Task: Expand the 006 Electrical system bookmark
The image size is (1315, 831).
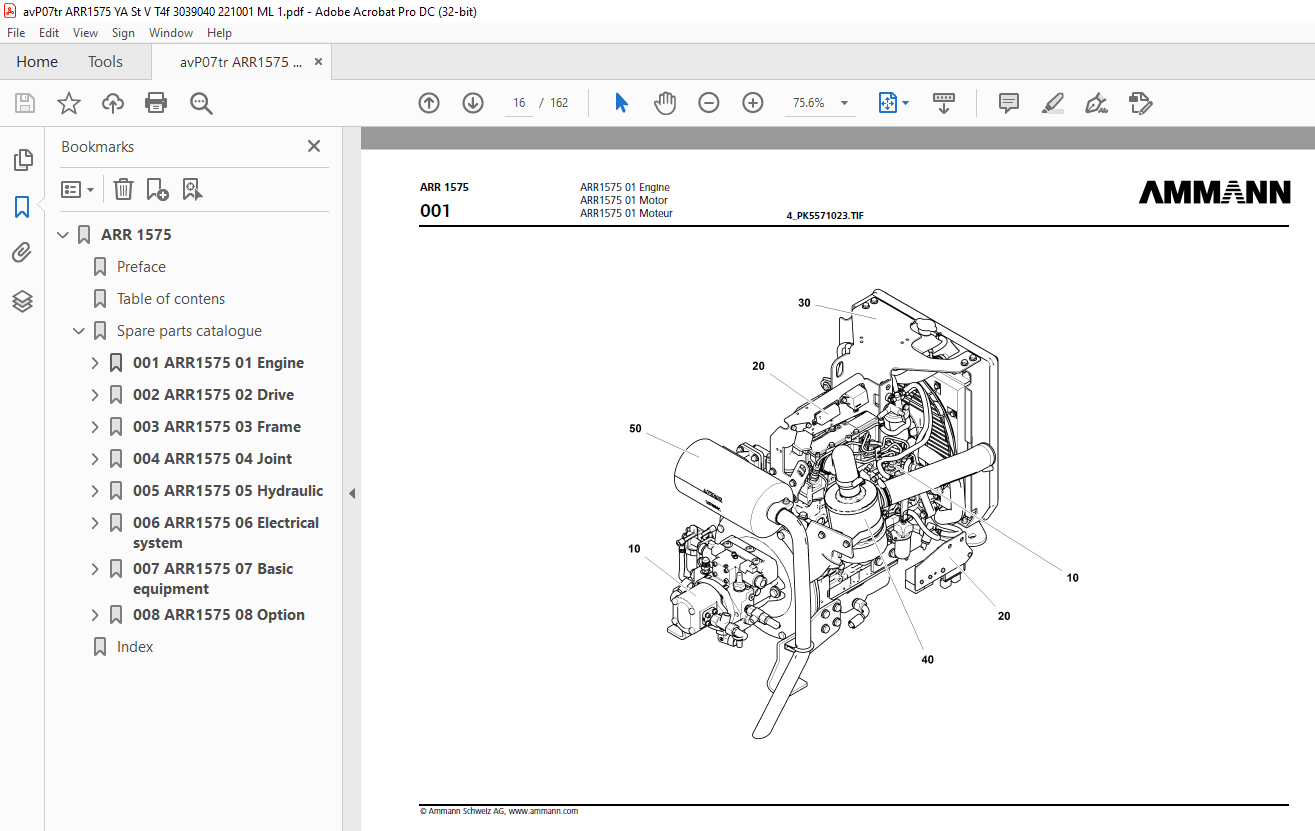Action: point(95,523)
